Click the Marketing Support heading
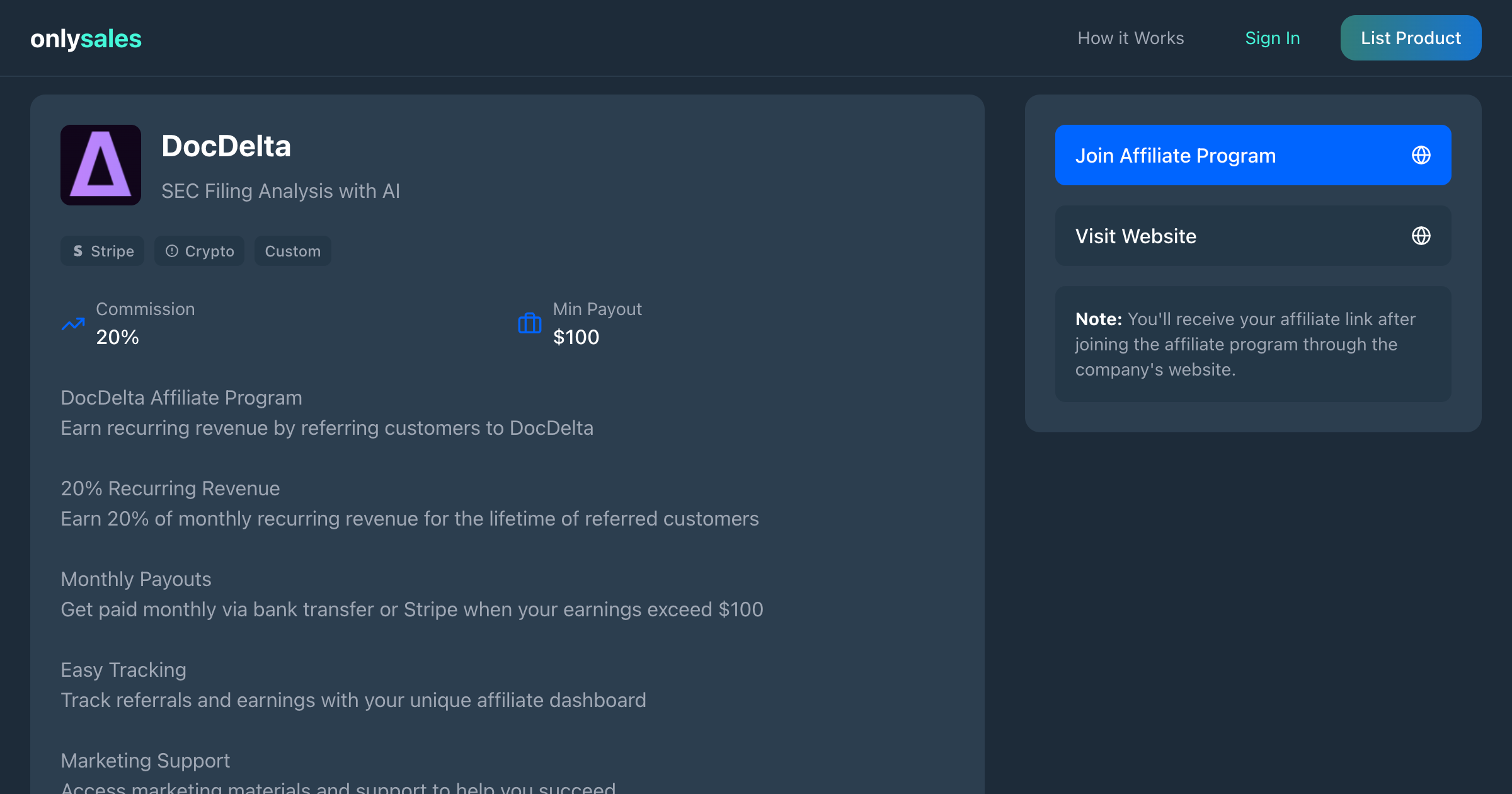Image resolution: width=1512 pixels, height=794 pixels. pyautogui.click(x=146, y=761)
